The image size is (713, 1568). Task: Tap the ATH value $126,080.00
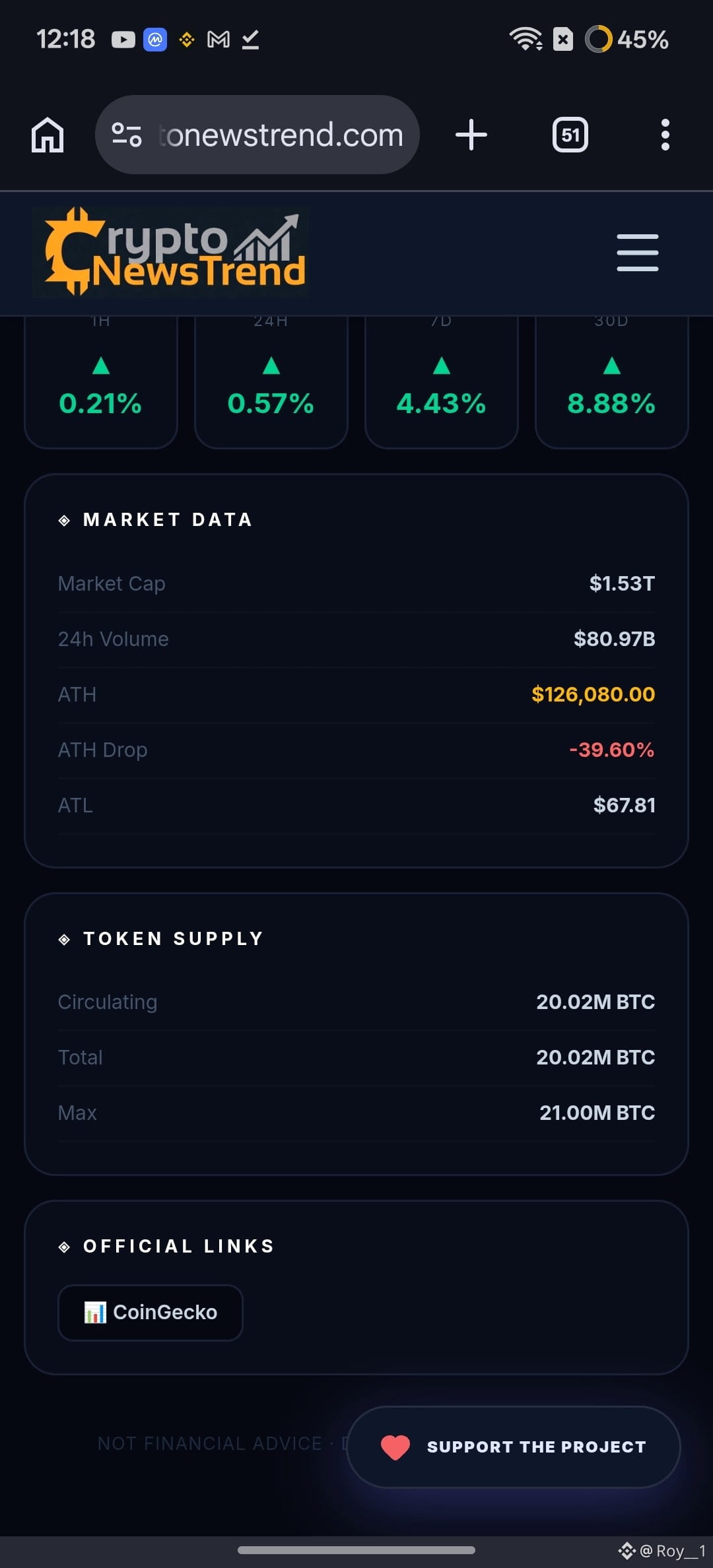click(x=593, y=694)
